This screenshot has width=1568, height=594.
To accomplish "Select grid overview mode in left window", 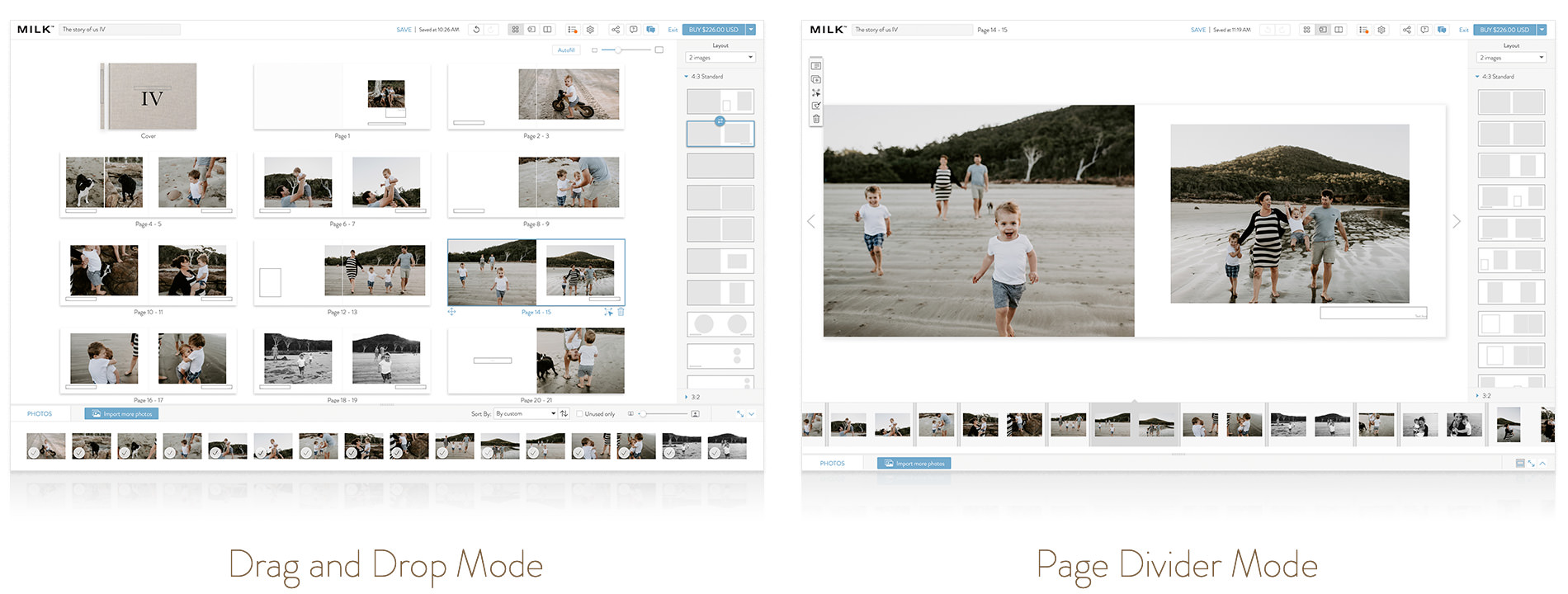I will [x=516, y=30].
